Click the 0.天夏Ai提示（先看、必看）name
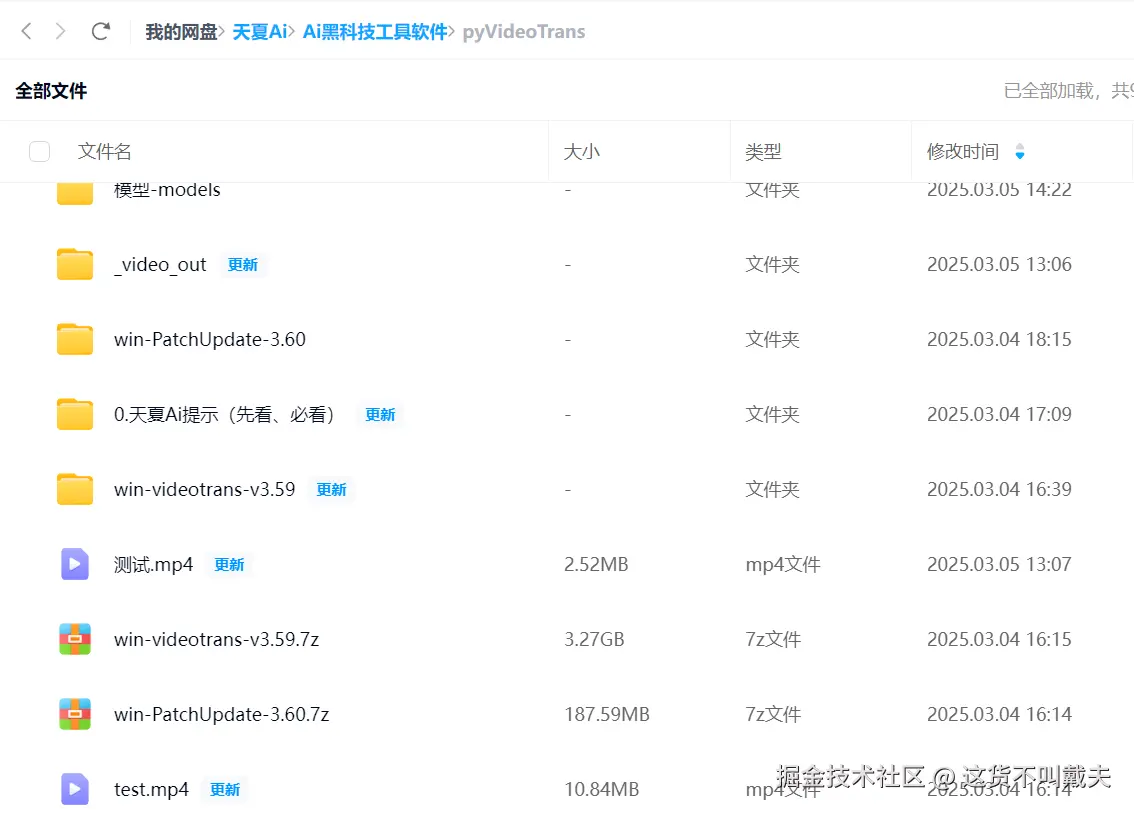This screenshot has width=1134, height=813. point(224,414)
